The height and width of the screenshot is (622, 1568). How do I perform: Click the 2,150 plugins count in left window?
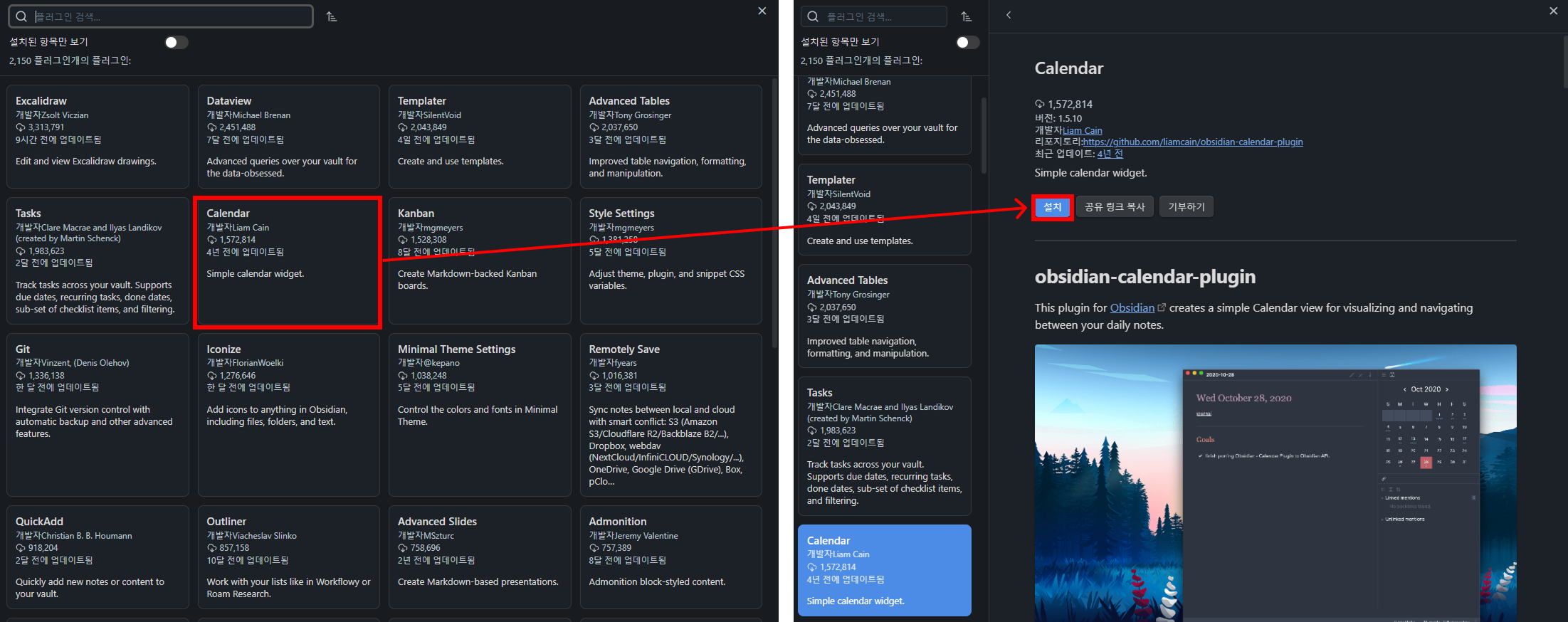tap(70, 61)
